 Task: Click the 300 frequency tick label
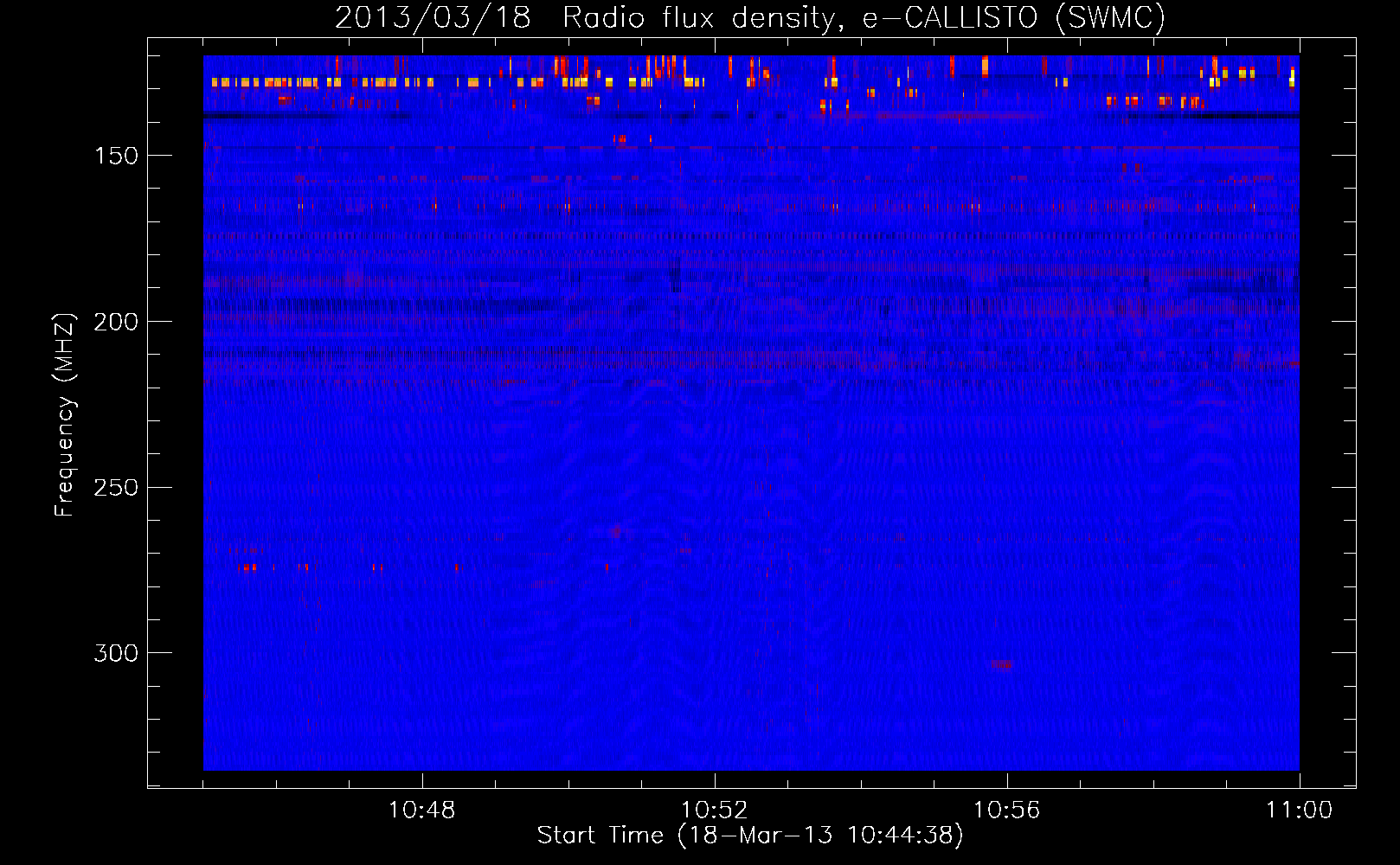pyautogui.click(x=116, y=653)
